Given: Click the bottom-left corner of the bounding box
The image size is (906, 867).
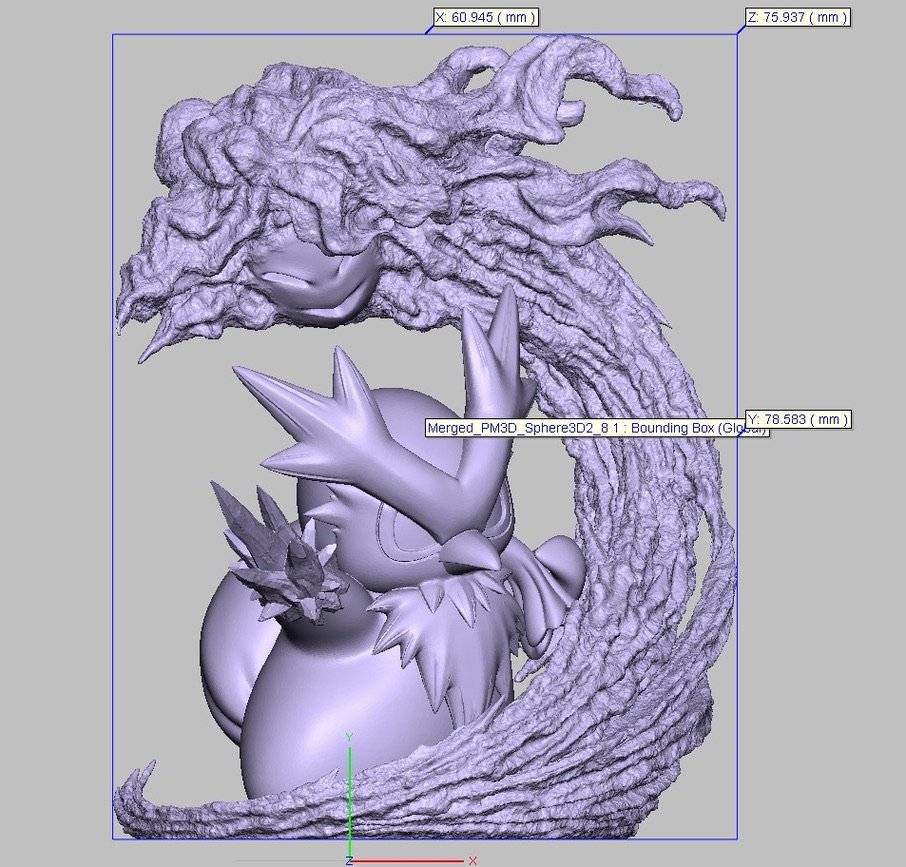Looking at the screenshot, I should click(113, 838).
